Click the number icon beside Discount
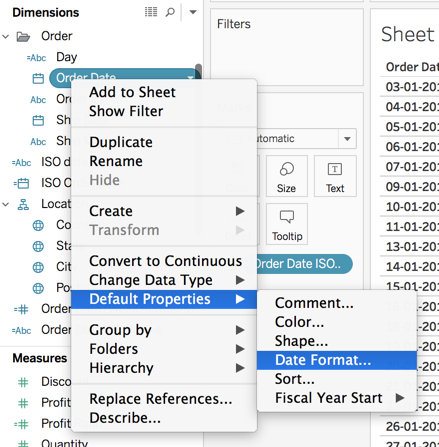439x447 pixels. (23, 382)
